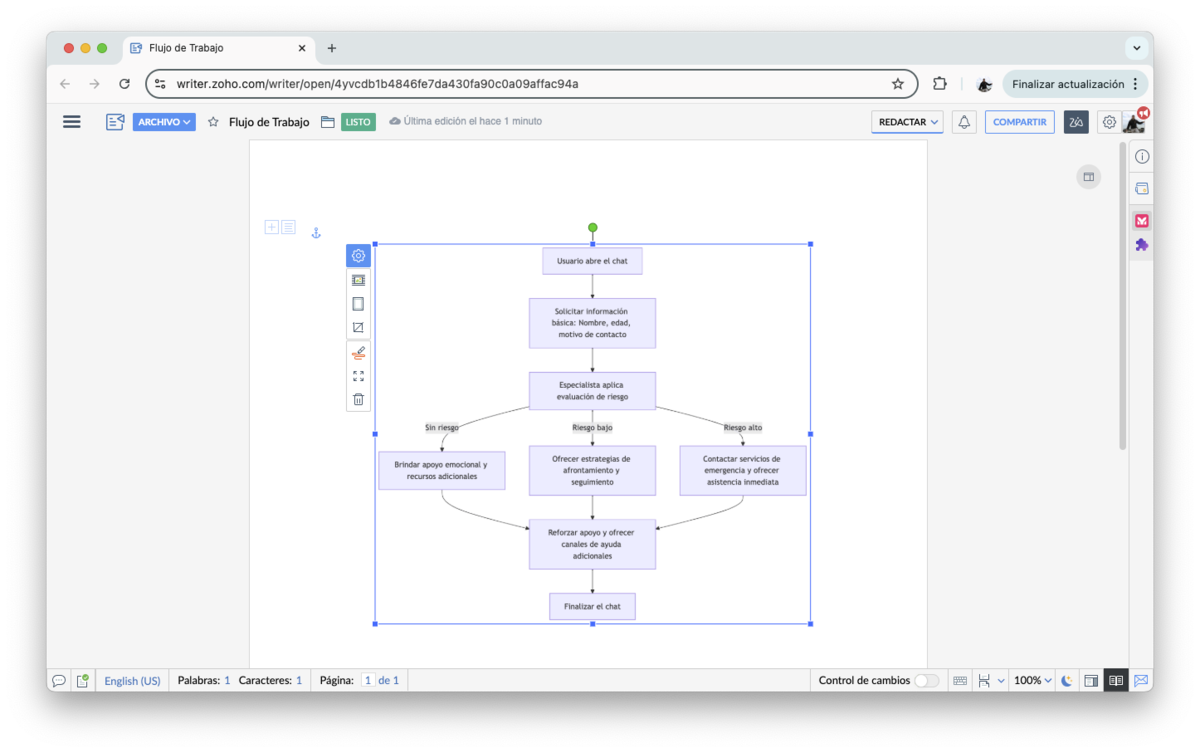
Task: Star the Flujo de Trabajo document
Action: (213, 122)
